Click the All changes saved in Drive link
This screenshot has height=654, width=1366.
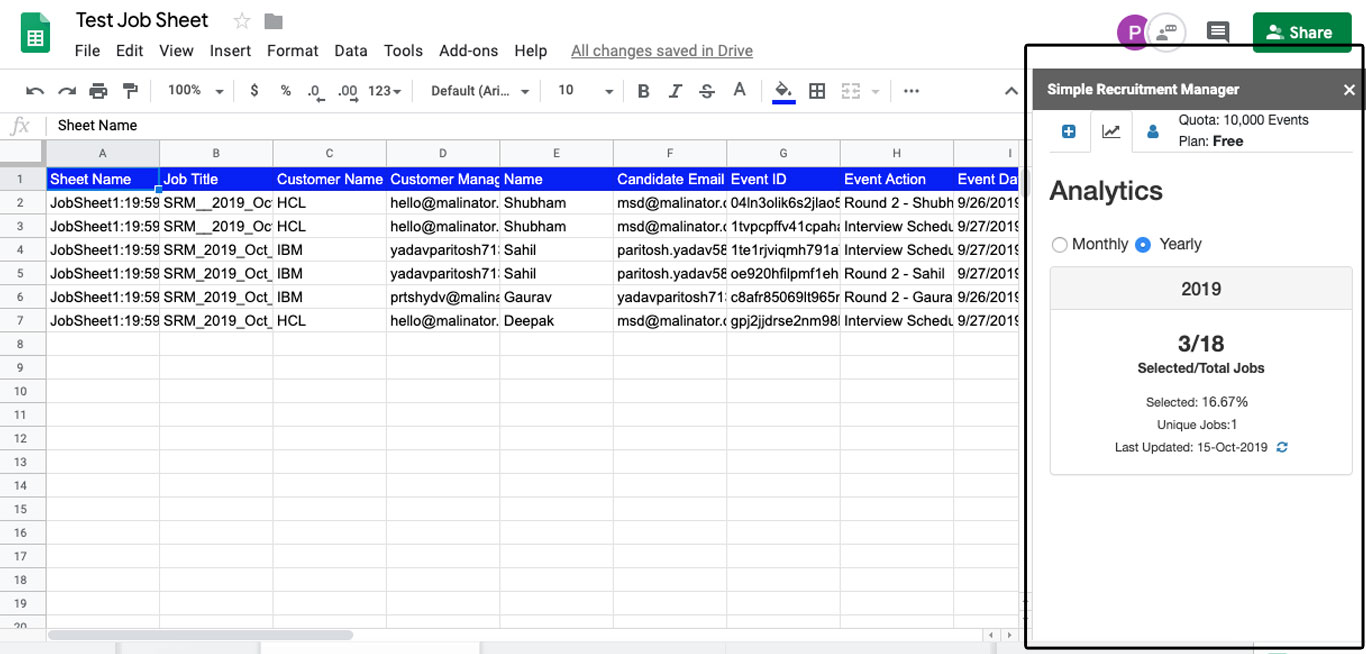[x=661, y=51]
